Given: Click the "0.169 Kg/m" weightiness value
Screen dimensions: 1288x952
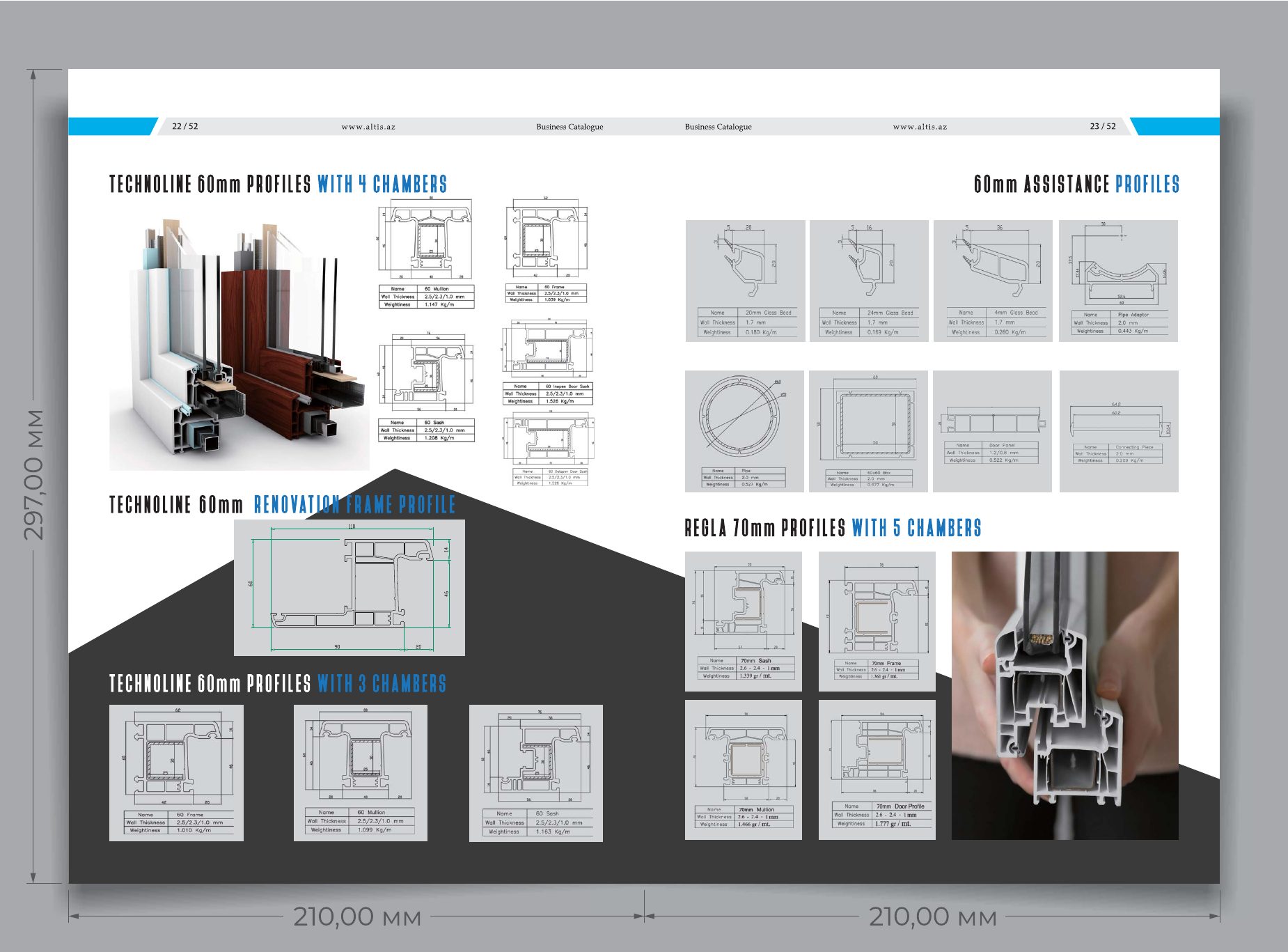Looking at the screenshot, I should 883,332.
